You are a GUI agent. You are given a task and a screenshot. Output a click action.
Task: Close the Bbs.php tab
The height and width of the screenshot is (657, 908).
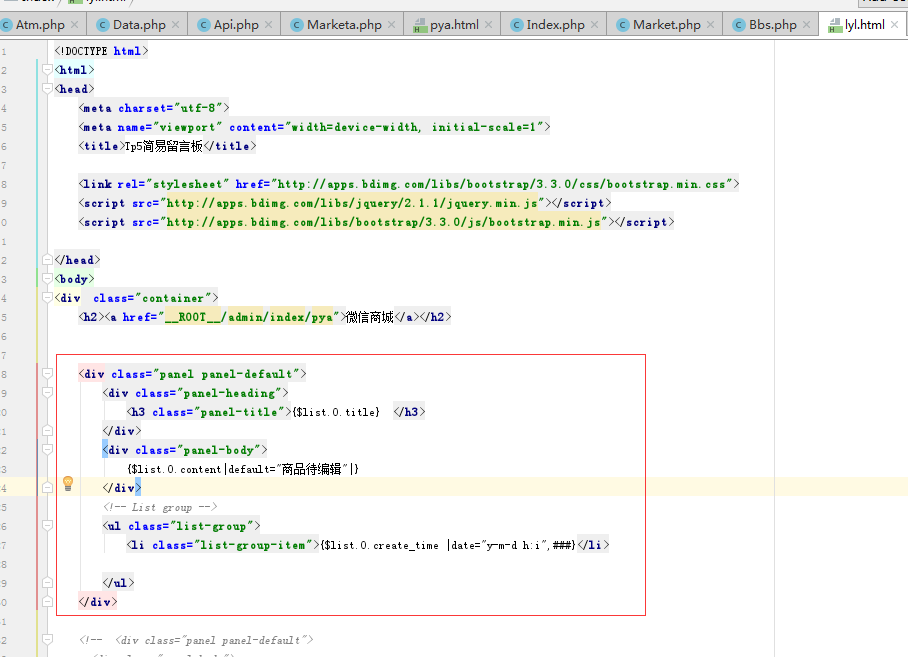pos(806,25)
